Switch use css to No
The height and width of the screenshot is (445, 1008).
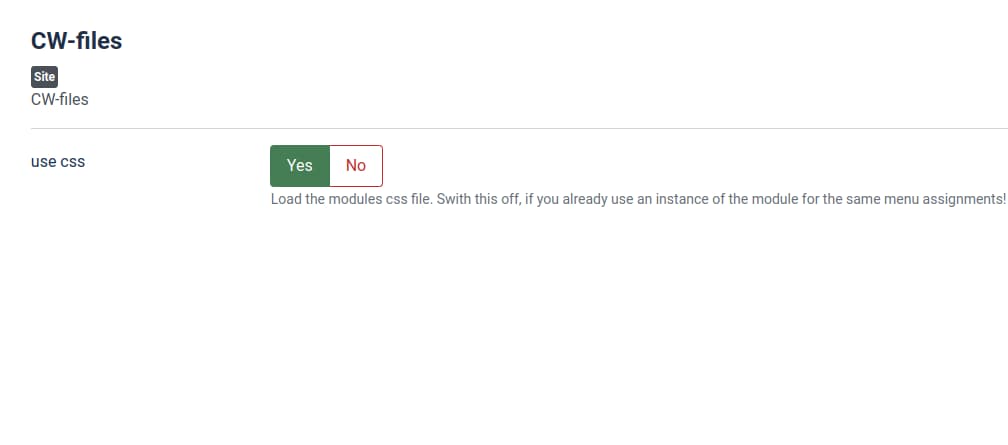click(x=356, y=166)
